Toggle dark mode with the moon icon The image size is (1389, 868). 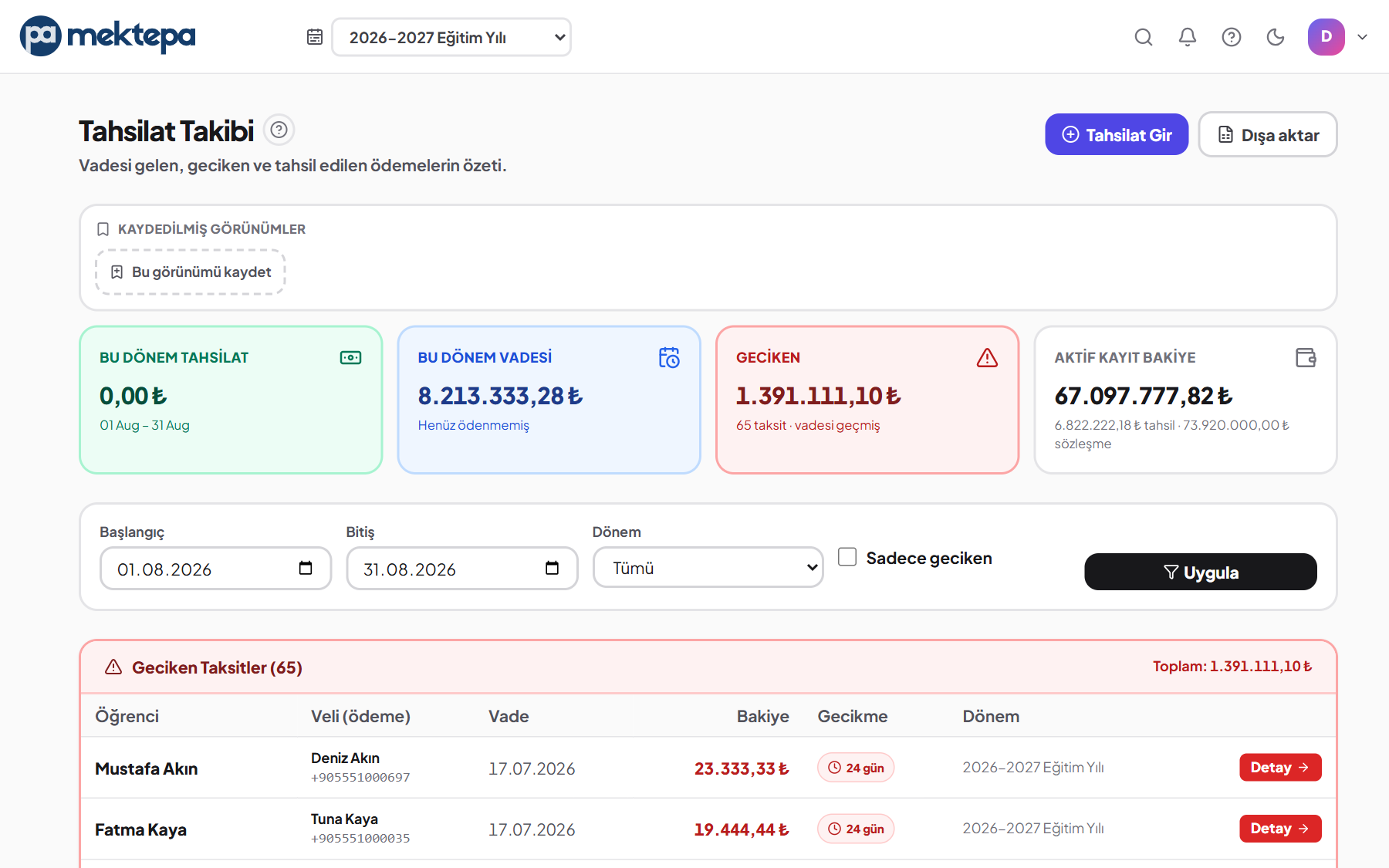1276,37
